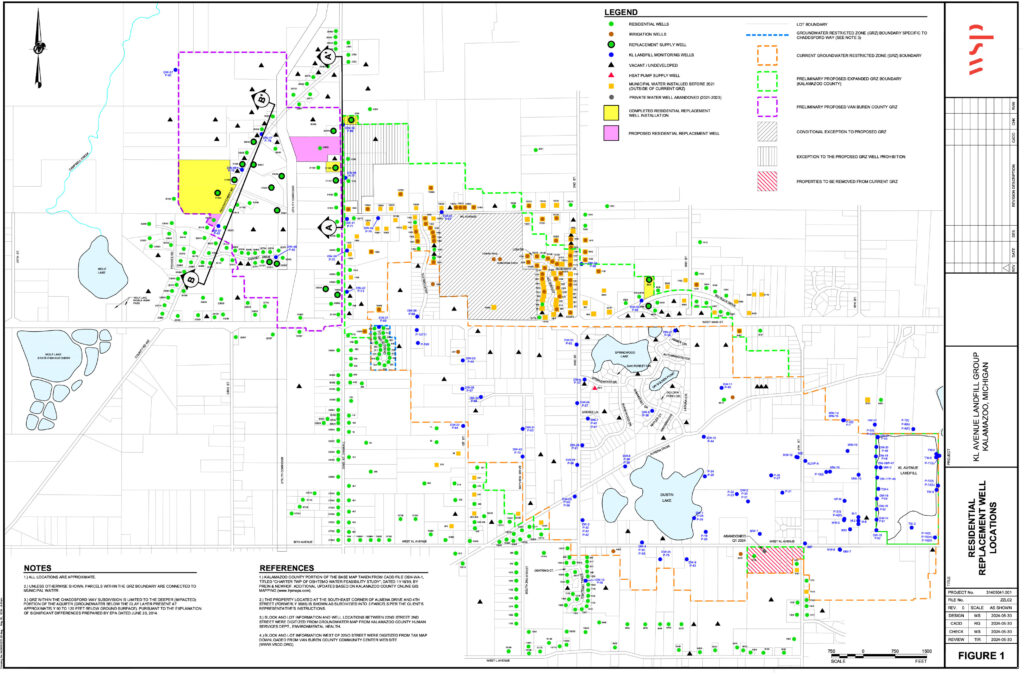
Task: Click the blue dashed Chaddsford Way GRZ line sample
Action: [767, 35]
